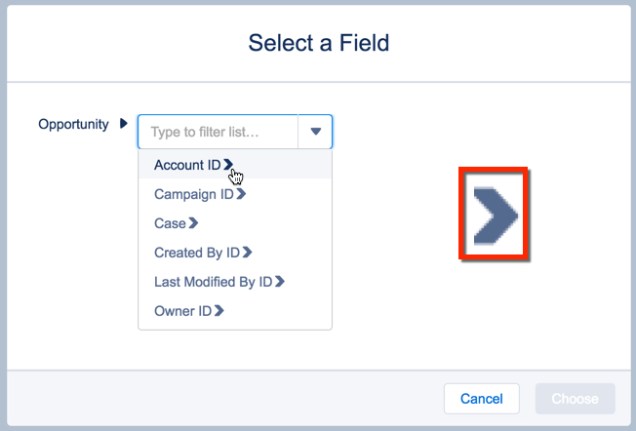The image size is (636, 431).
Task: Click the chevron arrow next to Case
Action: tap(194, 223)
